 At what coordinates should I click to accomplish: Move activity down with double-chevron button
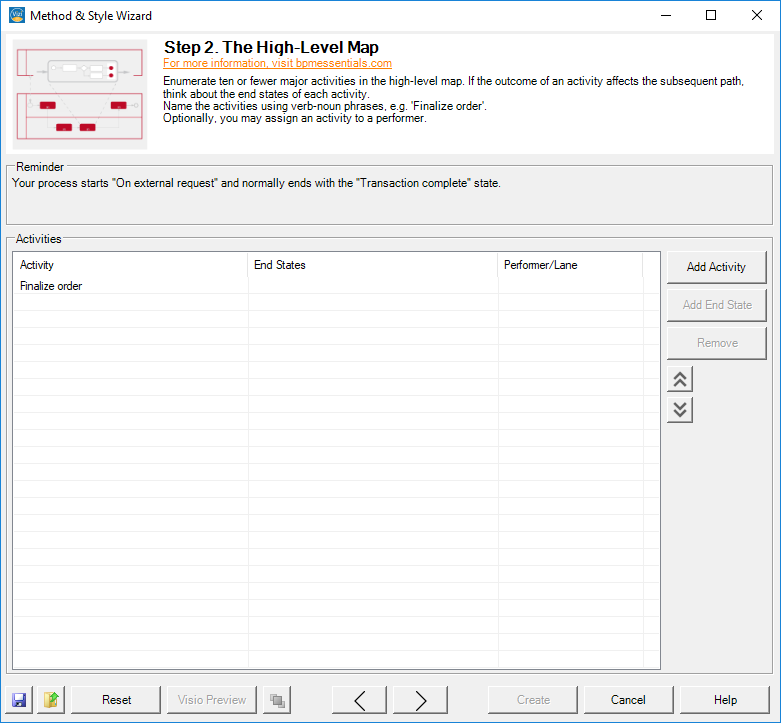click(680, 409)
